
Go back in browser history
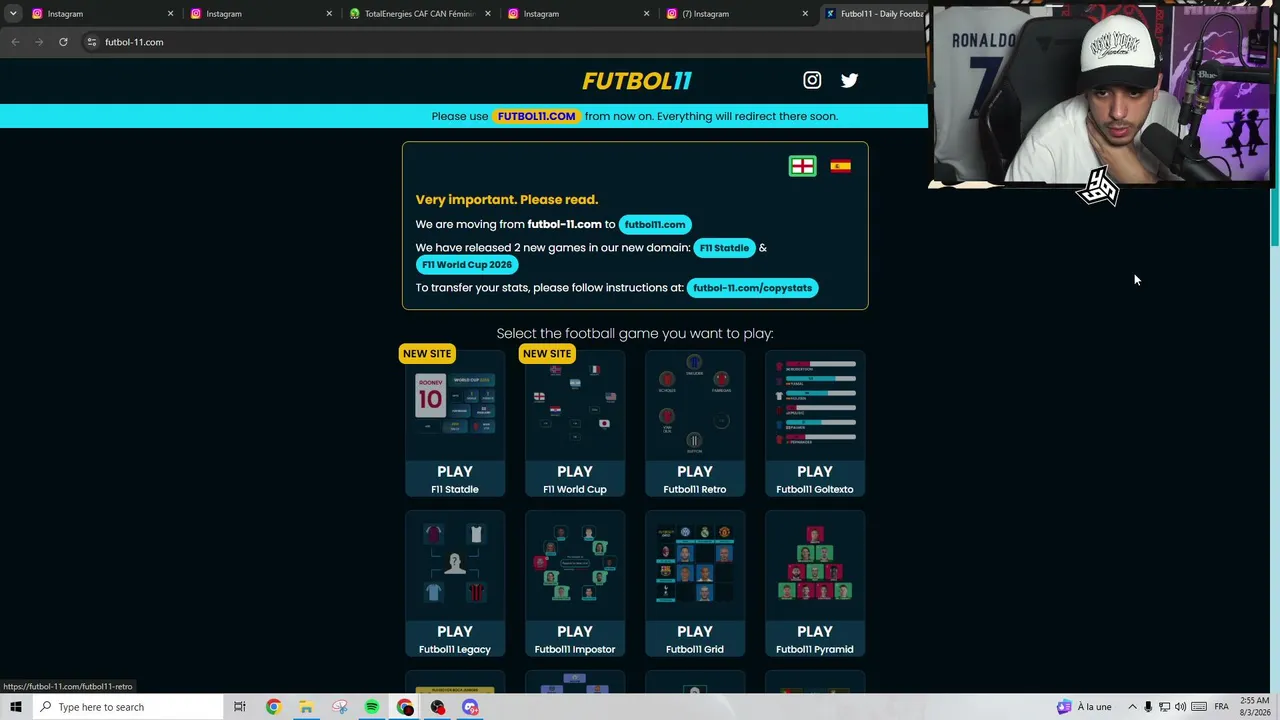coord(15,42)
